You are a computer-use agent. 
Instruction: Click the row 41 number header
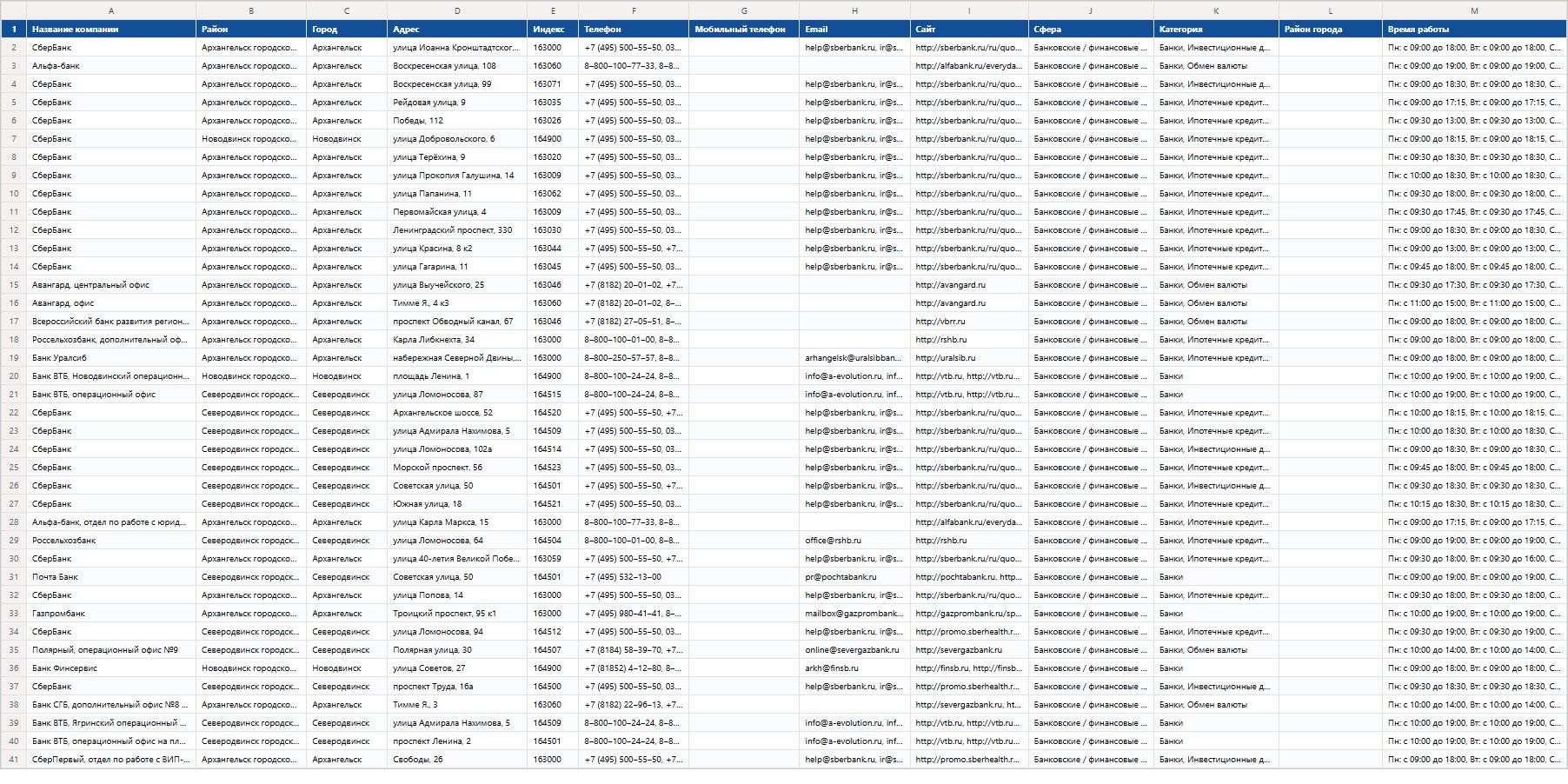13,760
